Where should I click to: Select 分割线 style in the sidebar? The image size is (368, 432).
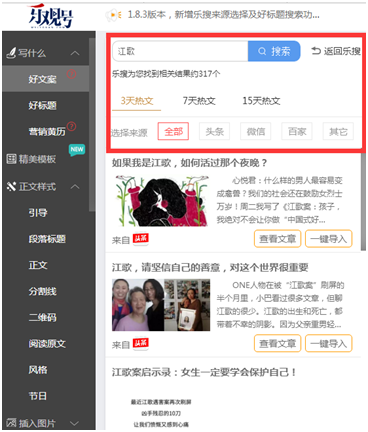(43, 291)
